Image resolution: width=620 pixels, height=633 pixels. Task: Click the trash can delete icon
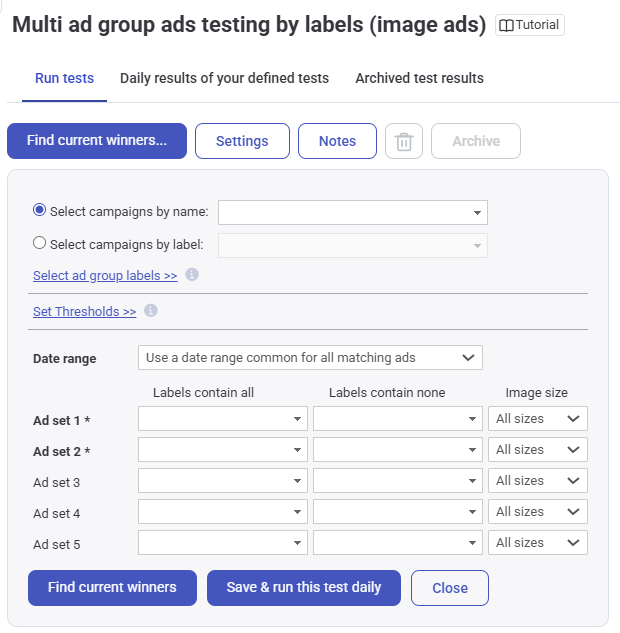404,141
